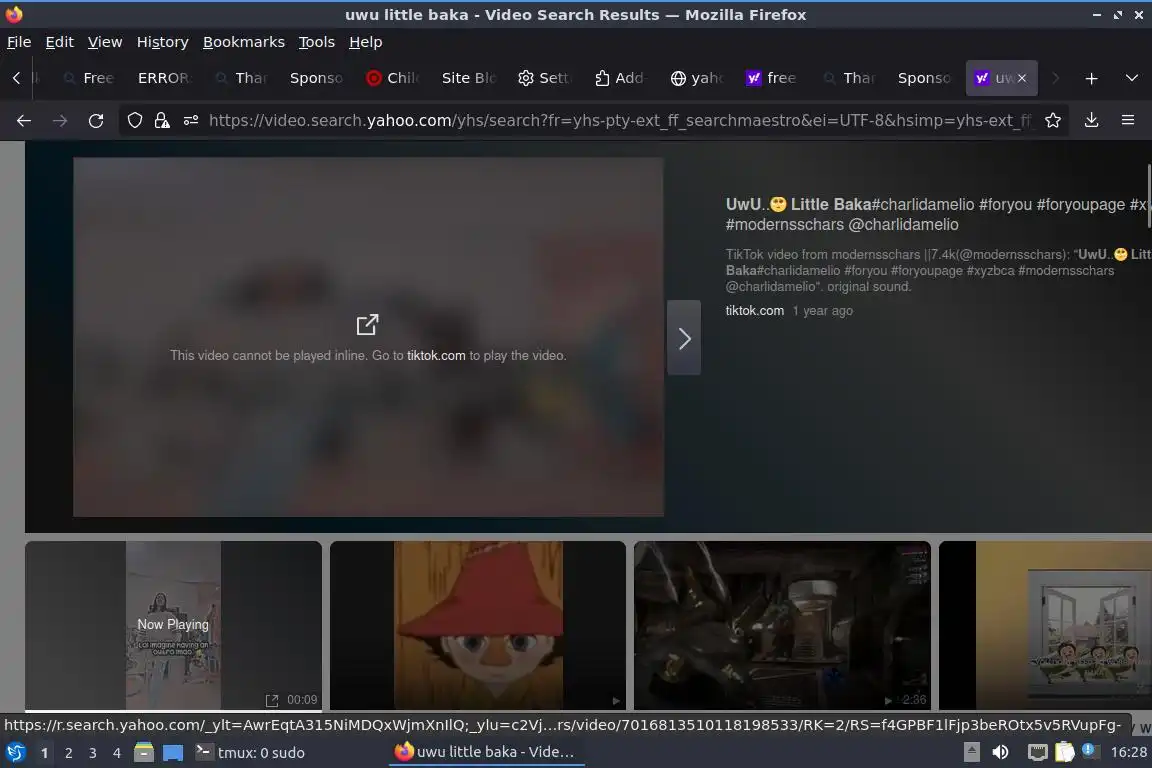Open the clipboard tray icon
This screenshot has height=768, width=1152.
1065,753
